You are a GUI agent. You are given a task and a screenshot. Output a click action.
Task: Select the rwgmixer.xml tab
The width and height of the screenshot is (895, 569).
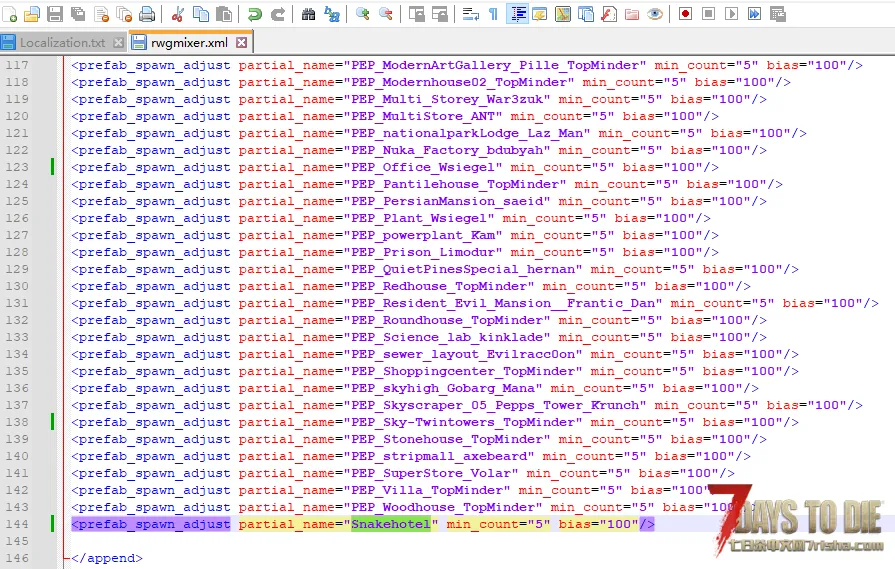pyautogui.click(x=190, y=42)
